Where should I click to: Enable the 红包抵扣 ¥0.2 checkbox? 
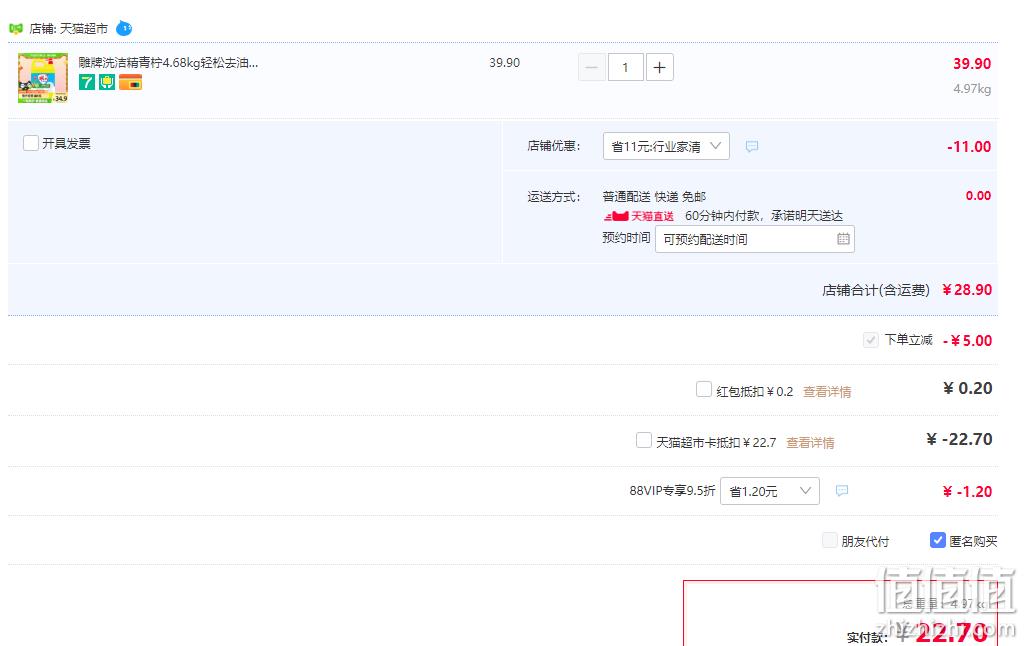[704, 390]
